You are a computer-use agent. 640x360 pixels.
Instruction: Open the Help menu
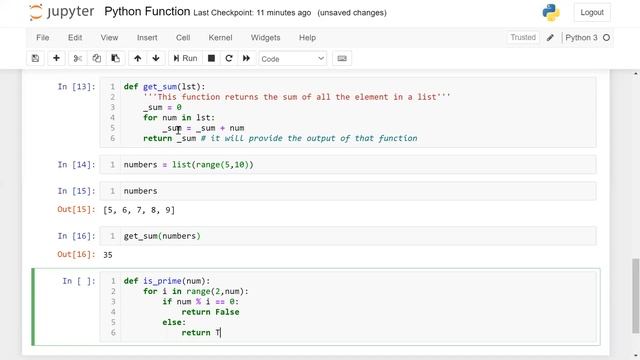pyautogui.click(x=307, y=38)
